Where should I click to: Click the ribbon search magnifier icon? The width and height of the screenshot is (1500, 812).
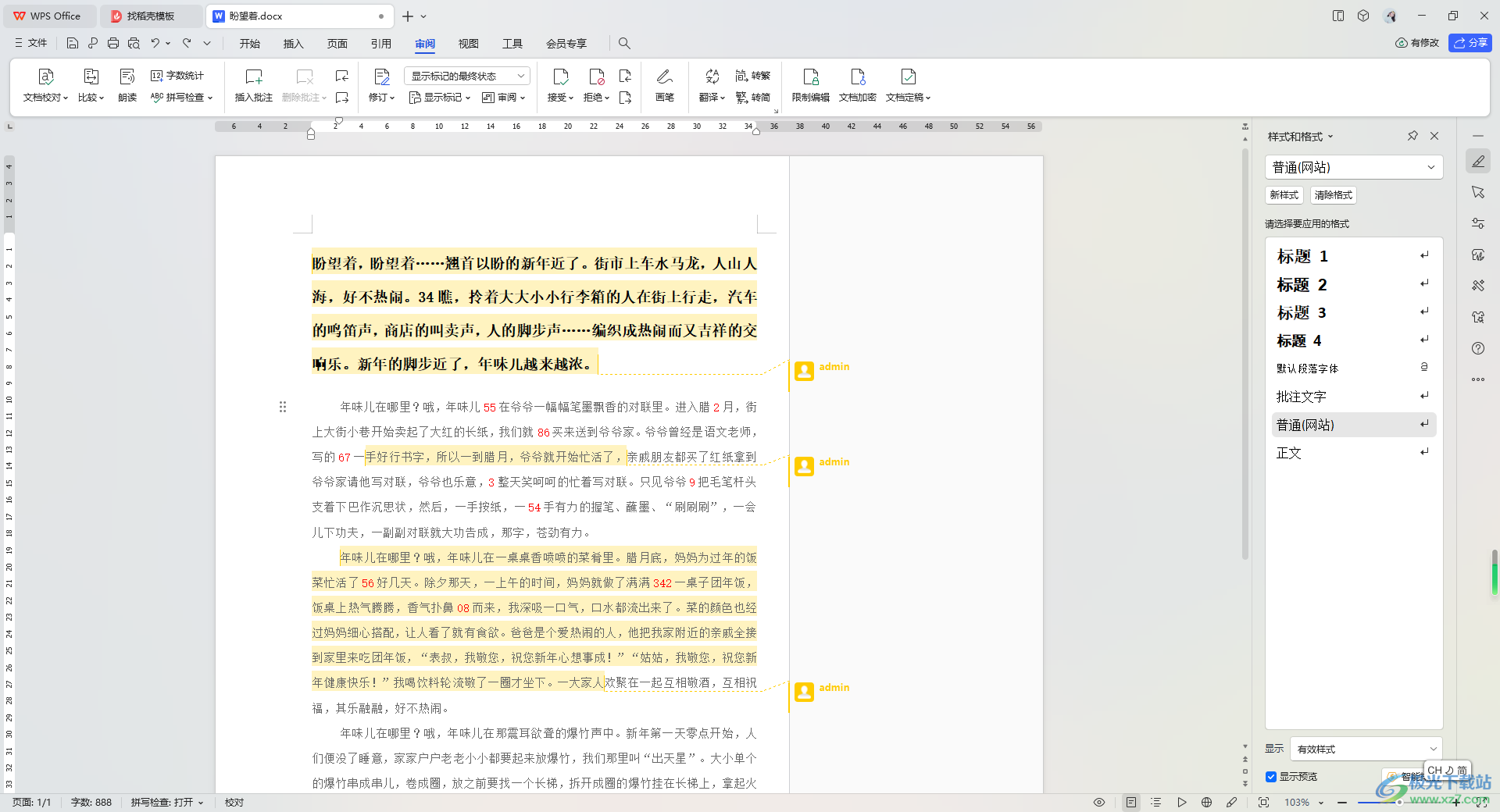(624, 44)
